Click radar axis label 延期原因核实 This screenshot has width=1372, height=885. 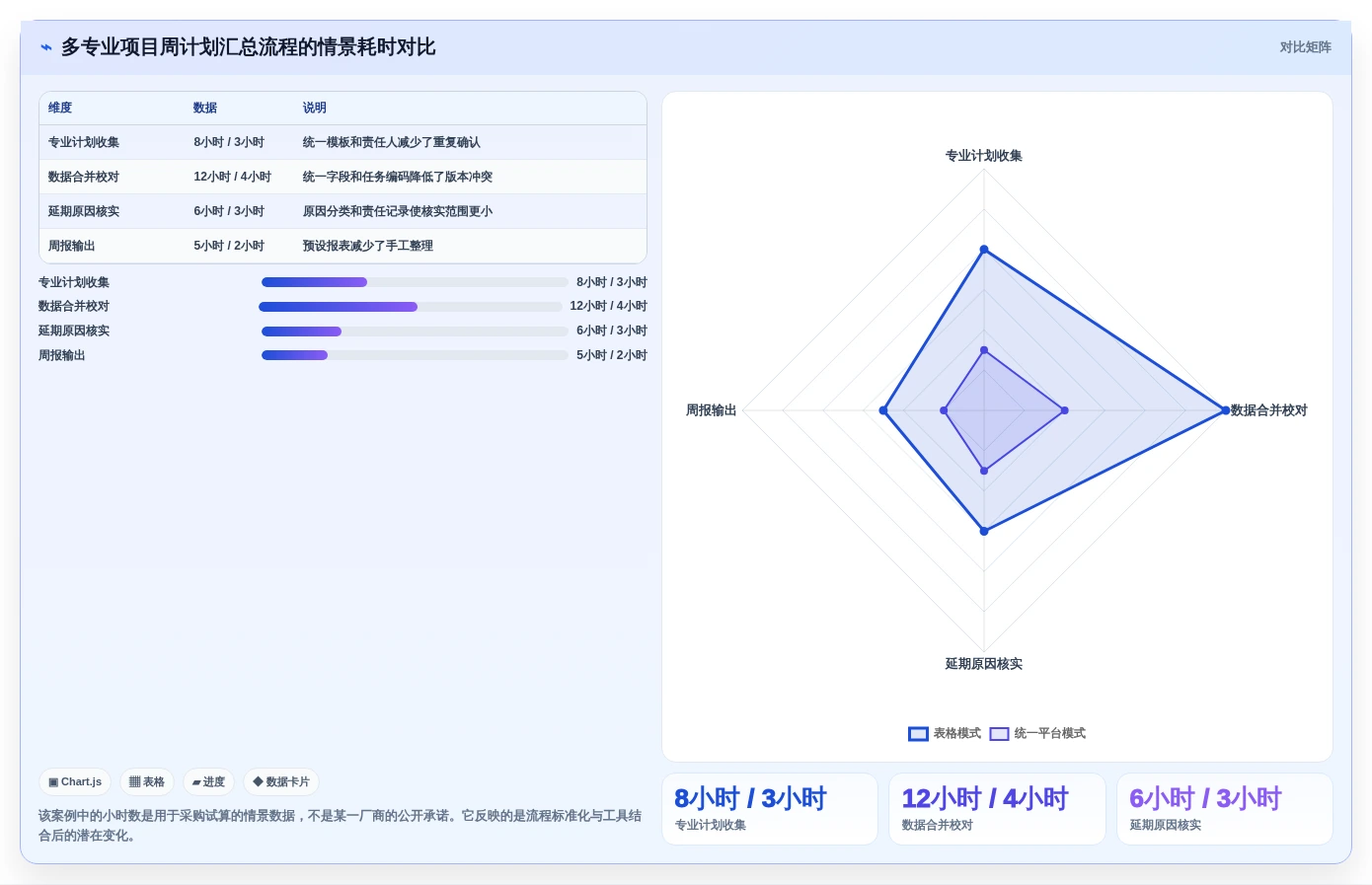coord(983,664)
